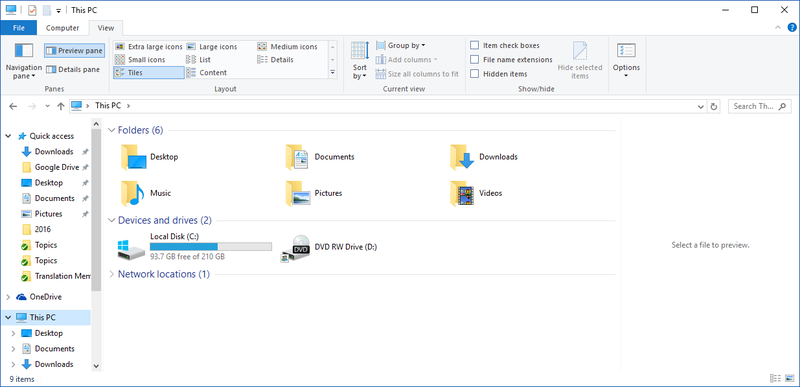Enable Hidden items checkbox
The height and width of the screenshot is (387, 800).
coord(498,74)
